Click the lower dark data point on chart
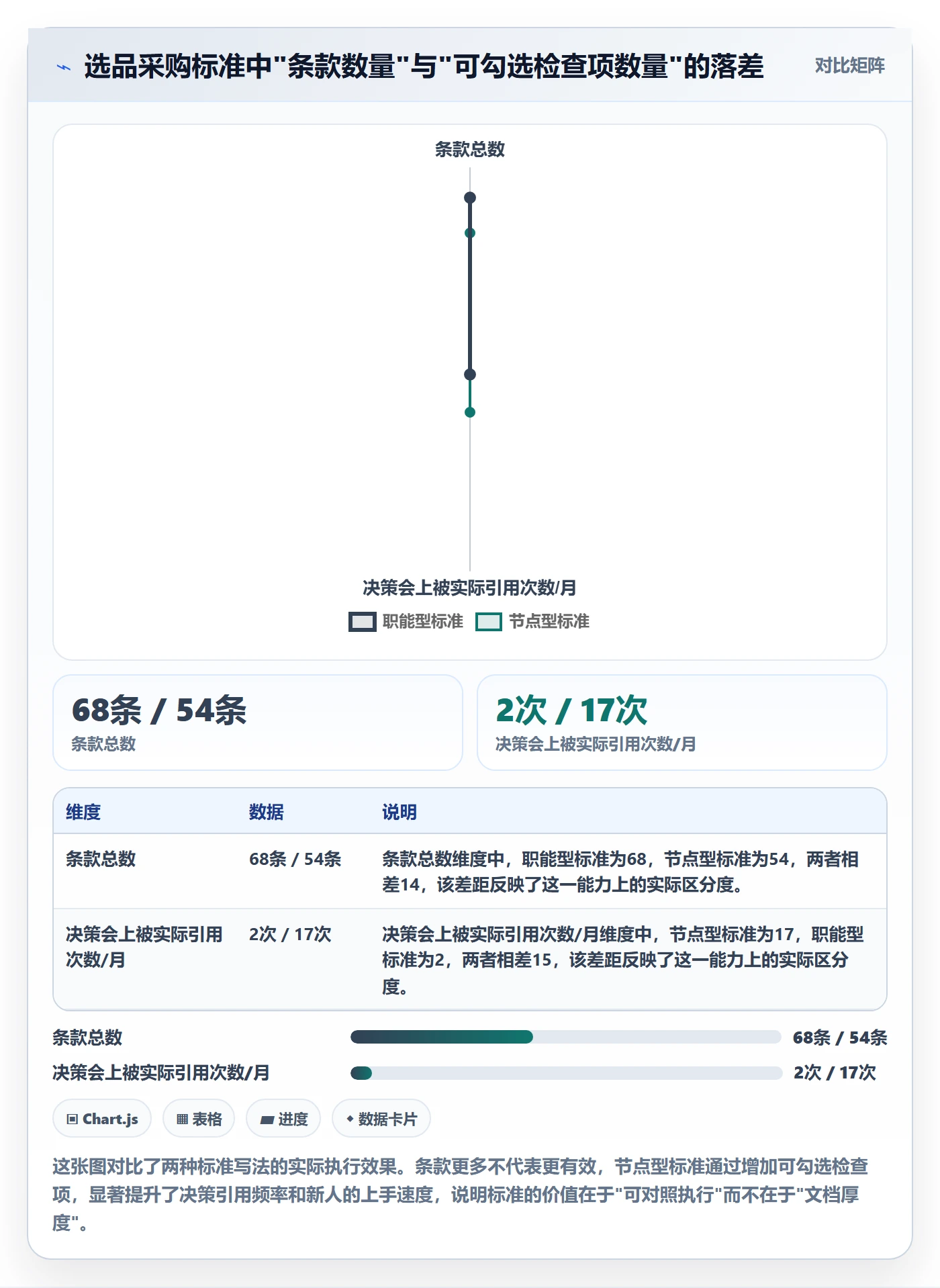940x1288 pixels. (x=470, y=375)
